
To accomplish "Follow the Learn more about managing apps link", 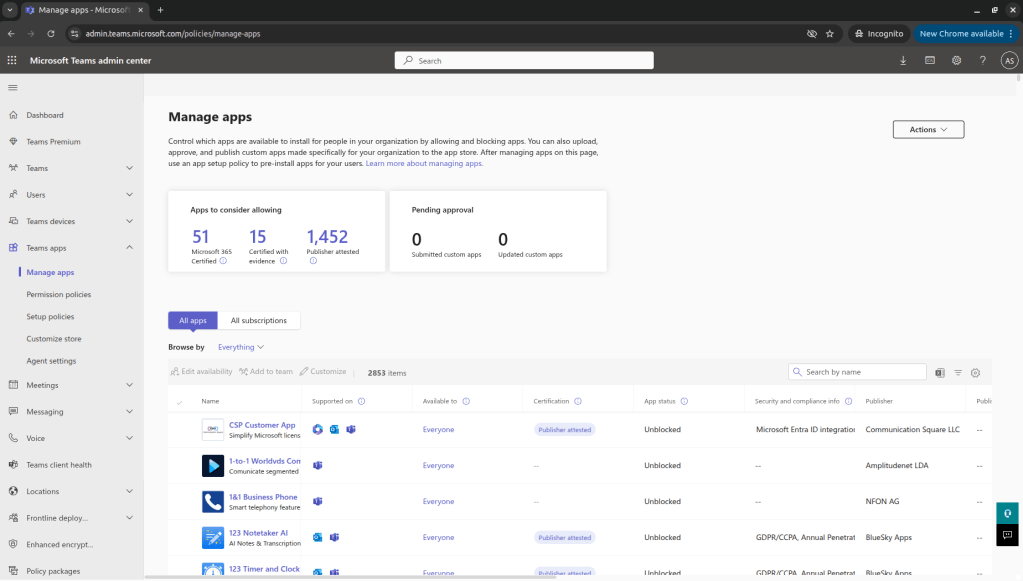I will pos(424,164).
